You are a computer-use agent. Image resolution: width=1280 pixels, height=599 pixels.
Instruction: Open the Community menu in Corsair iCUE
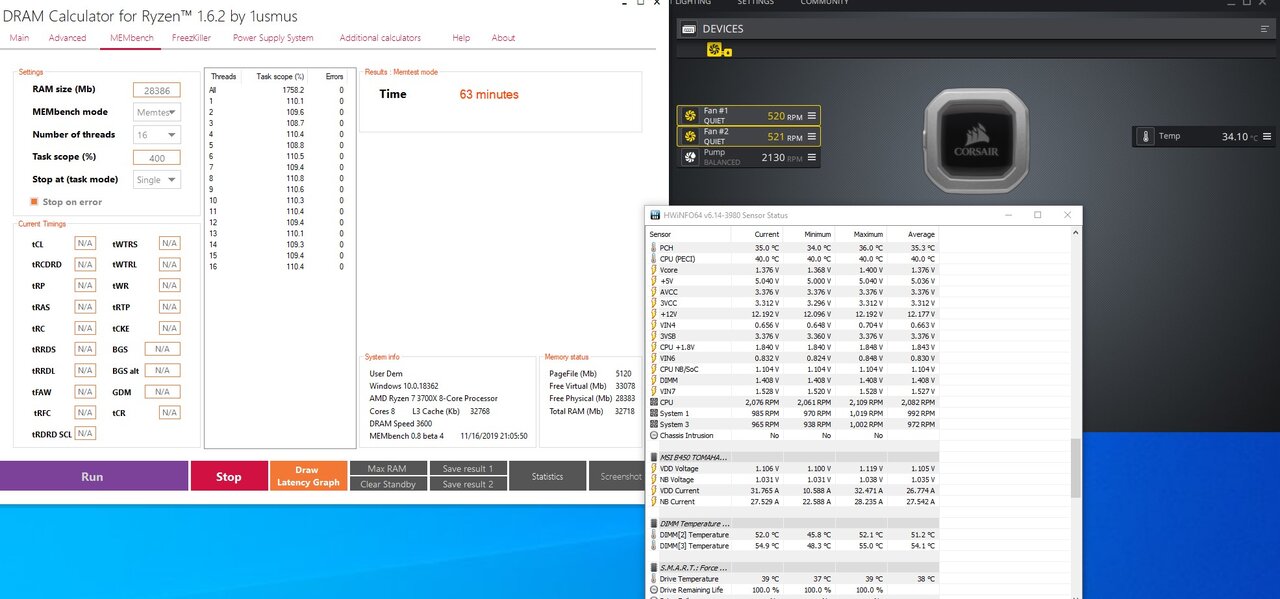pos(824,3)
